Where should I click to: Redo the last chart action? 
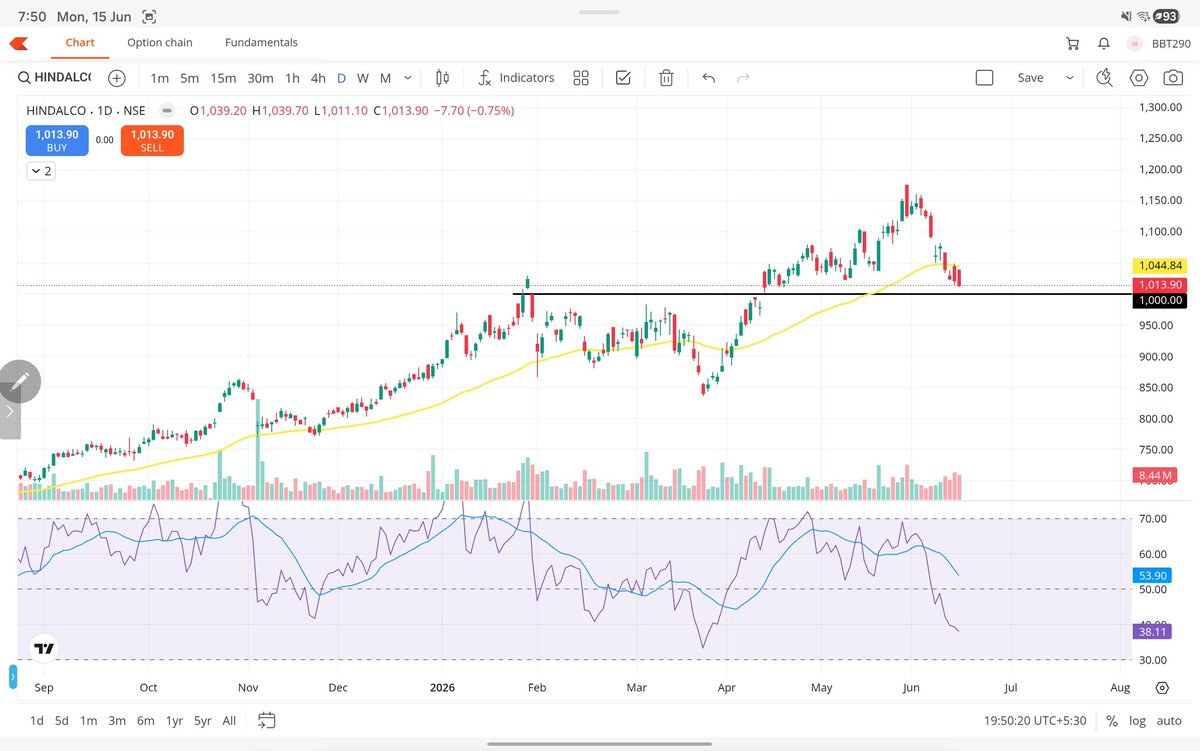[743, 78]
